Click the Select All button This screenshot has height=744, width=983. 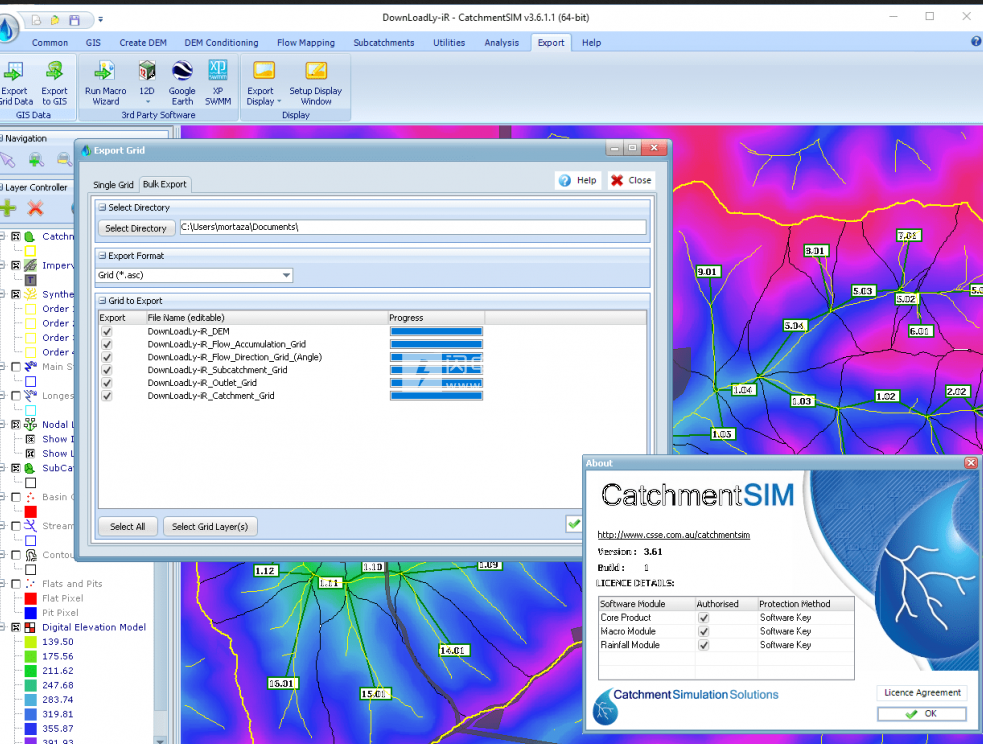coord(127,527)
